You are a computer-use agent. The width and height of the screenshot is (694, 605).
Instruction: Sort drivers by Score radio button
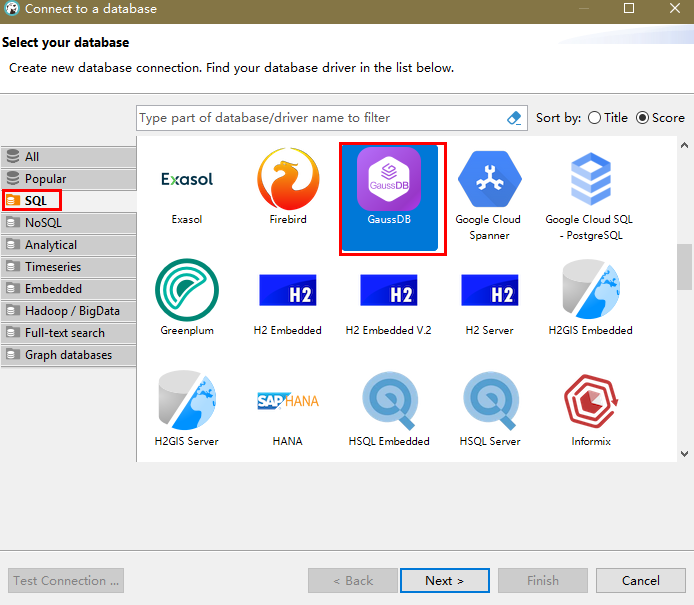pyautogui.click(x=642, y=118)
